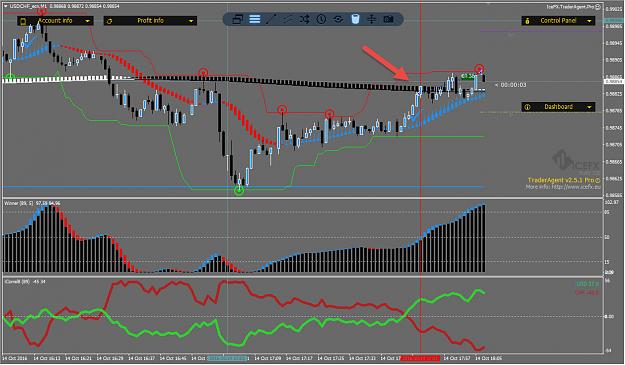Click the horizontal lines list icon in toolbar
The width and height of the screenshot is (625, 365).
point(255,19)
